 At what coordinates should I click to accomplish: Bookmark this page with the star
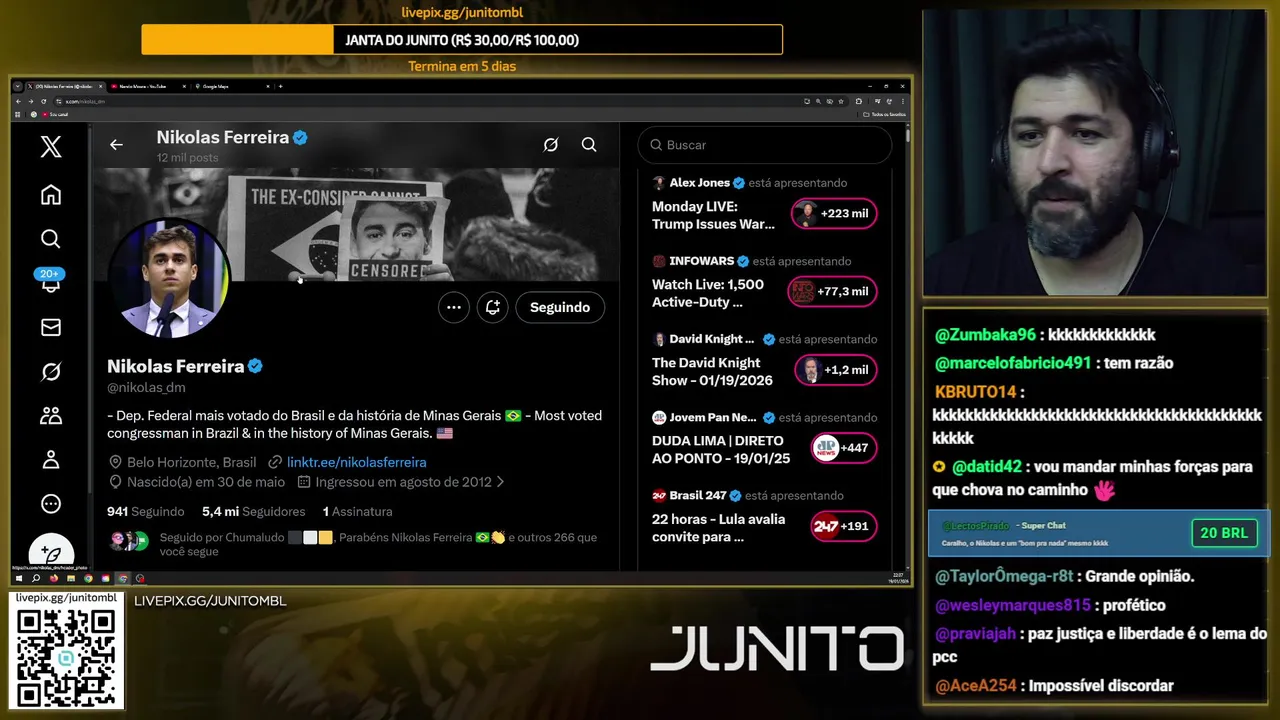point(843,101)
